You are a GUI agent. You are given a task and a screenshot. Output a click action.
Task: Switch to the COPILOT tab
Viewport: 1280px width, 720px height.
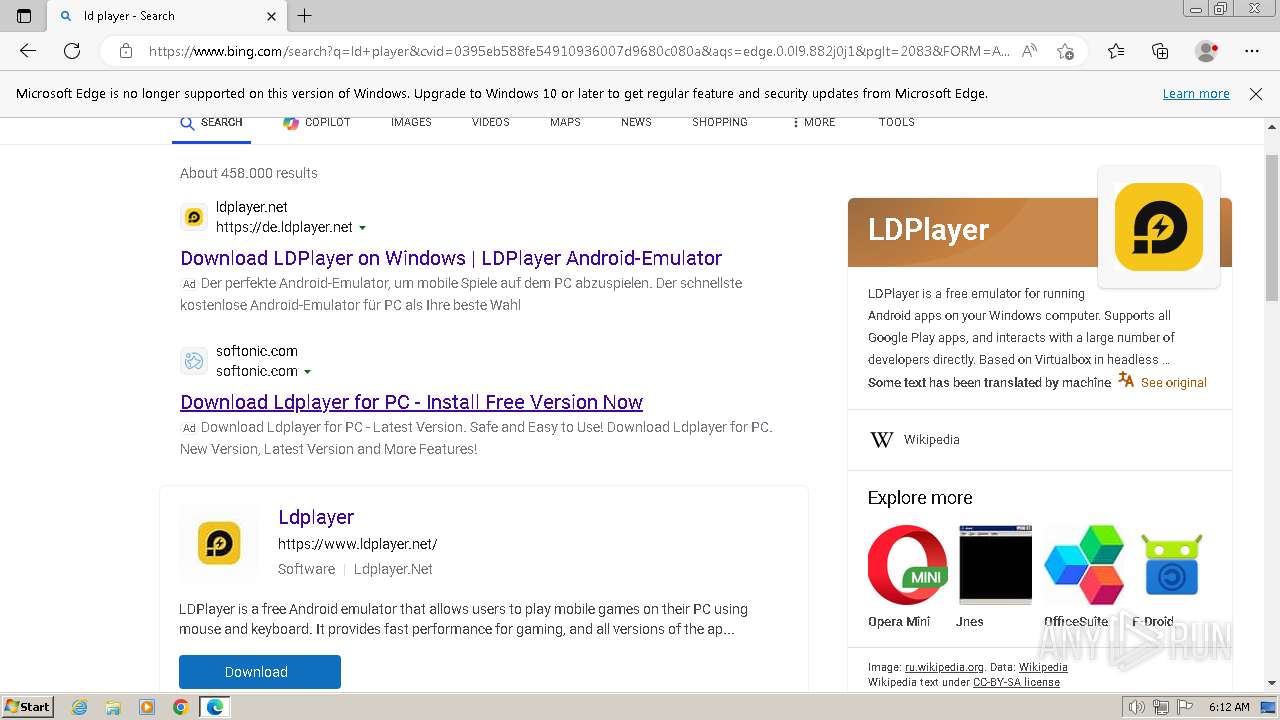click(317, 122)
